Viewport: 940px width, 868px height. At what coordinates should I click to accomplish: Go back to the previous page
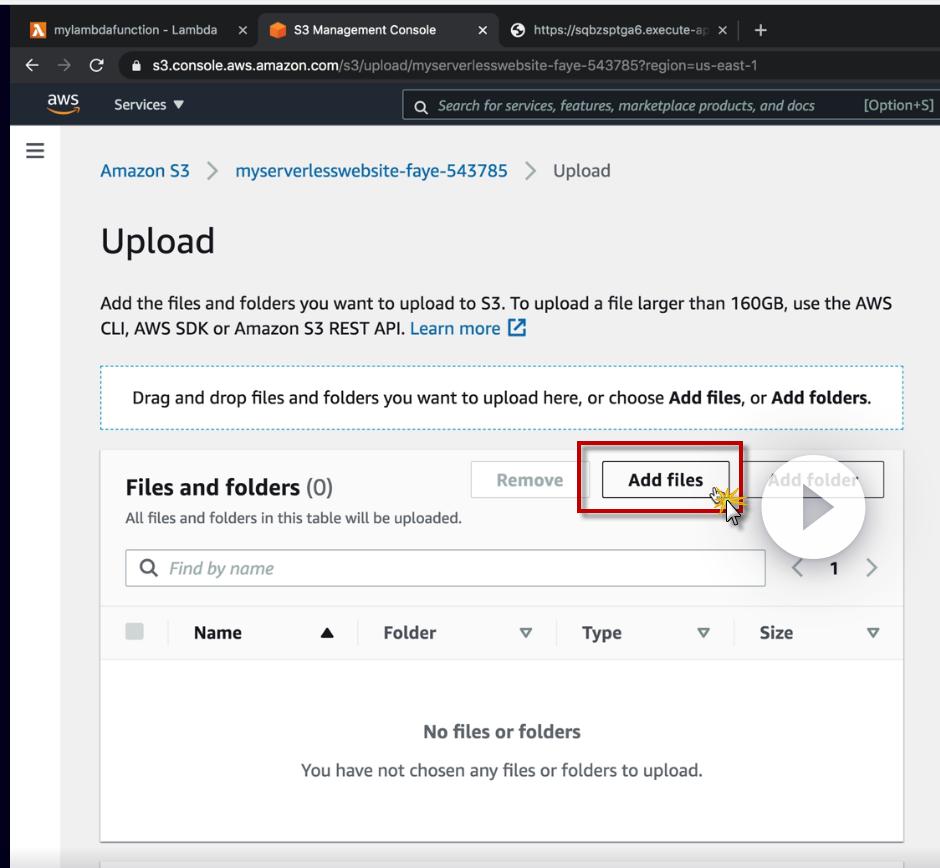pos(32,65)
